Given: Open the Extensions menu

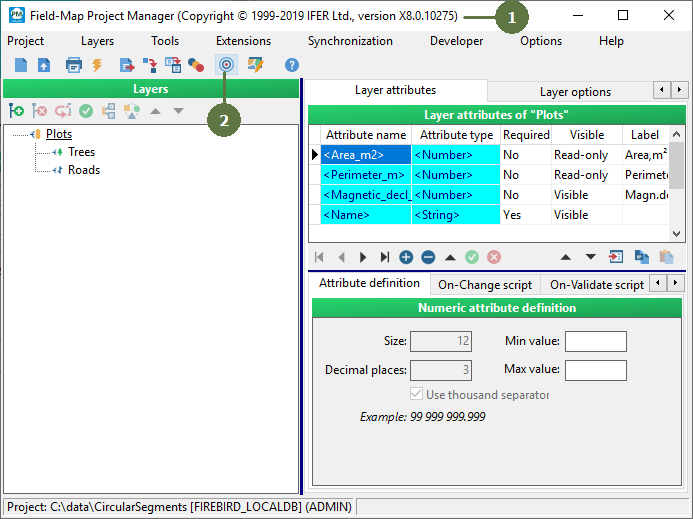Looking at the screenshot, I should [x=243, y=41].
